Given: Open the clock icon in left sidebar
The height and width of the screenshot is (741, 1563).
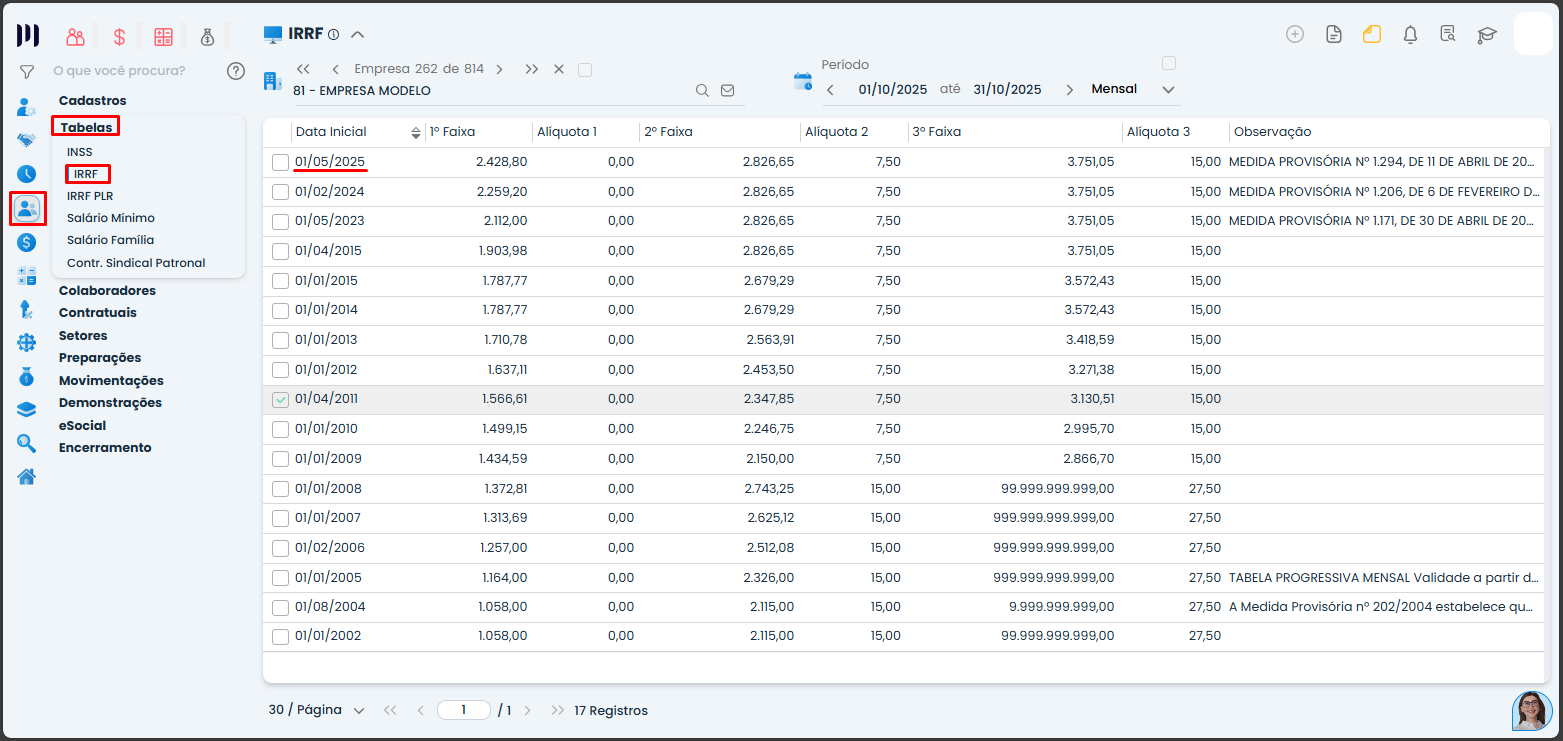Looking at the screenshot, I should pyautogui.click(x=27, y=174).
